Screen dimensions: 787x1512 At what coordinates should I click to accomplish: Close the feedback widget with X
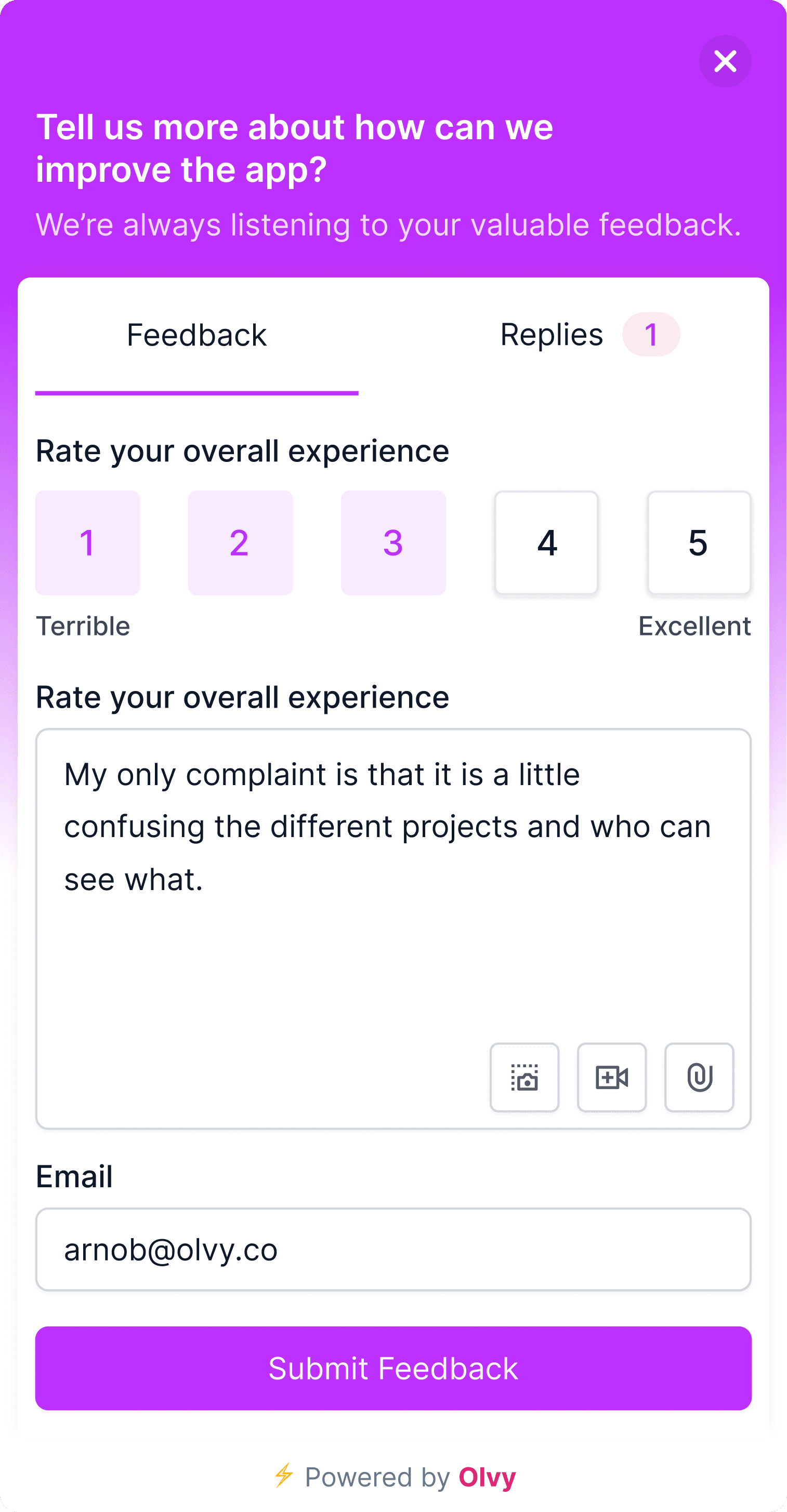point(725,61)
